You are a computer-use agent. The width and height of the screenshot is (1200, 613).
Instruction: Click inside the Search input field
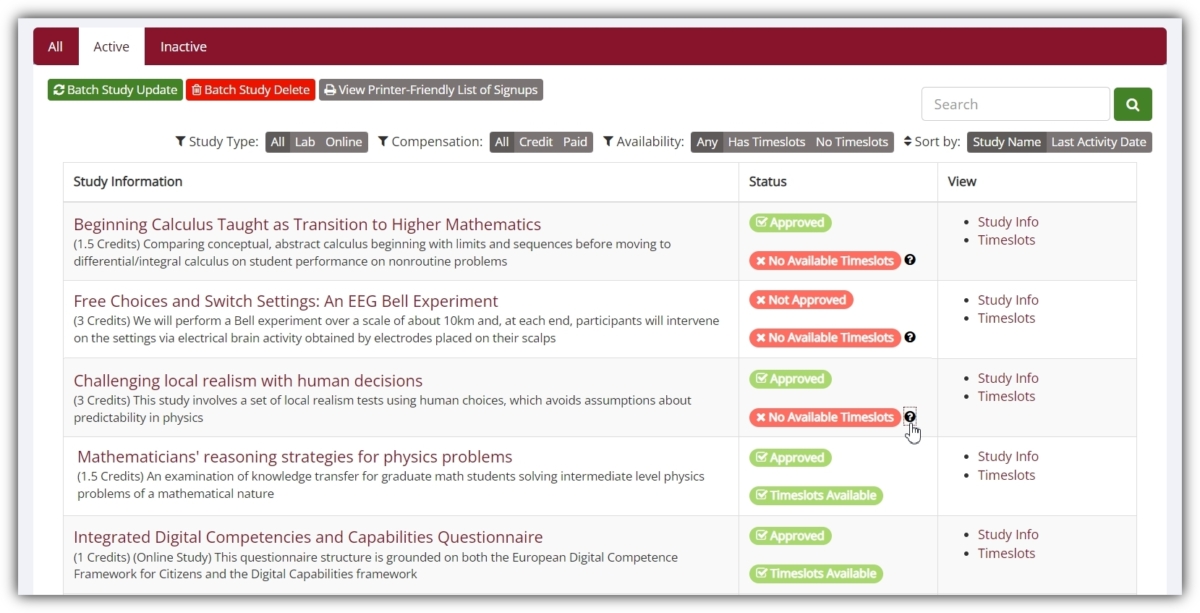point(1015,103)
